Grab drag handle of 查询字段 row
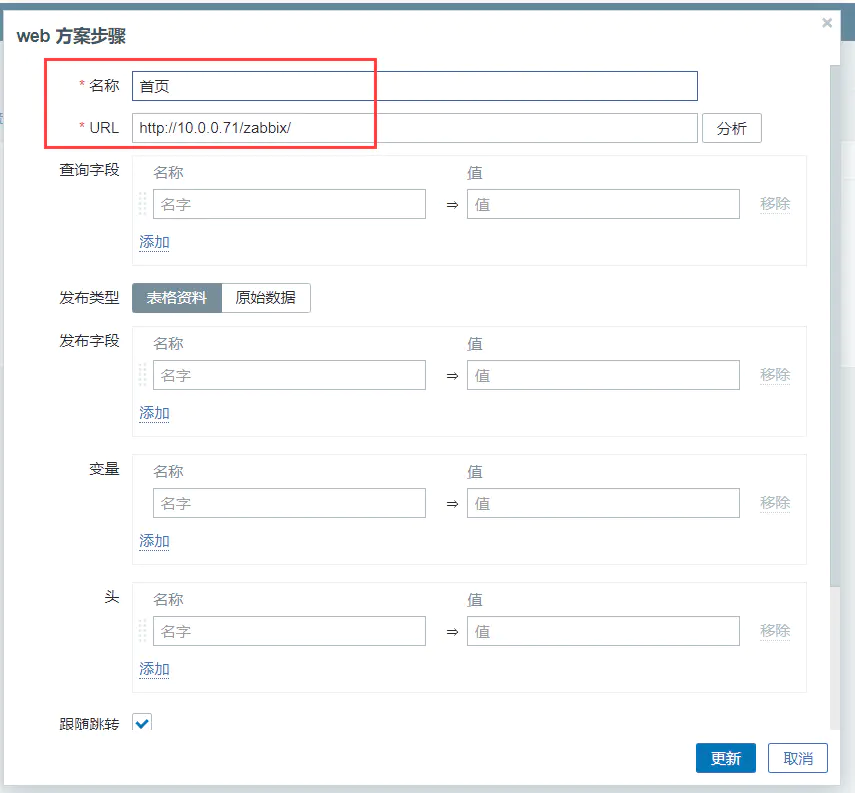This screenshot has width=855, height=793. click(x=142, y=204)
